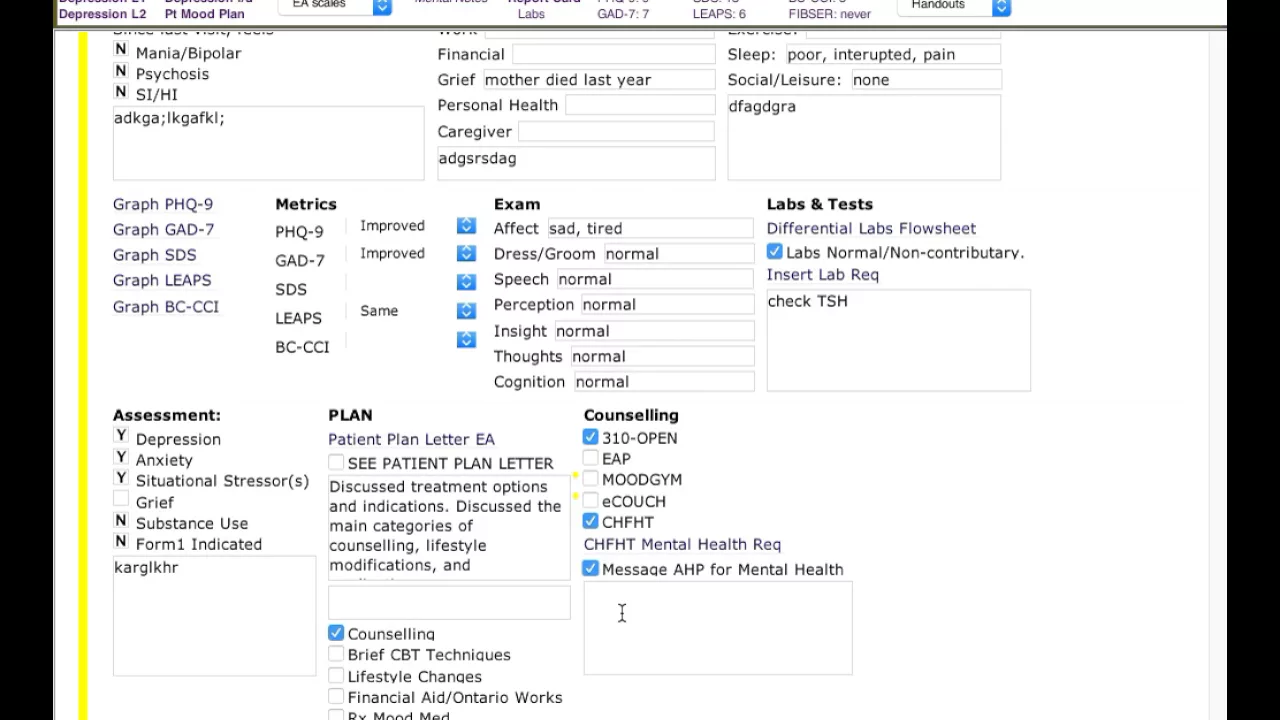Toggle the Form1 Indicated N box
Screen dimensions: 1280x720
pyautogui.click(x=121, y=542)
